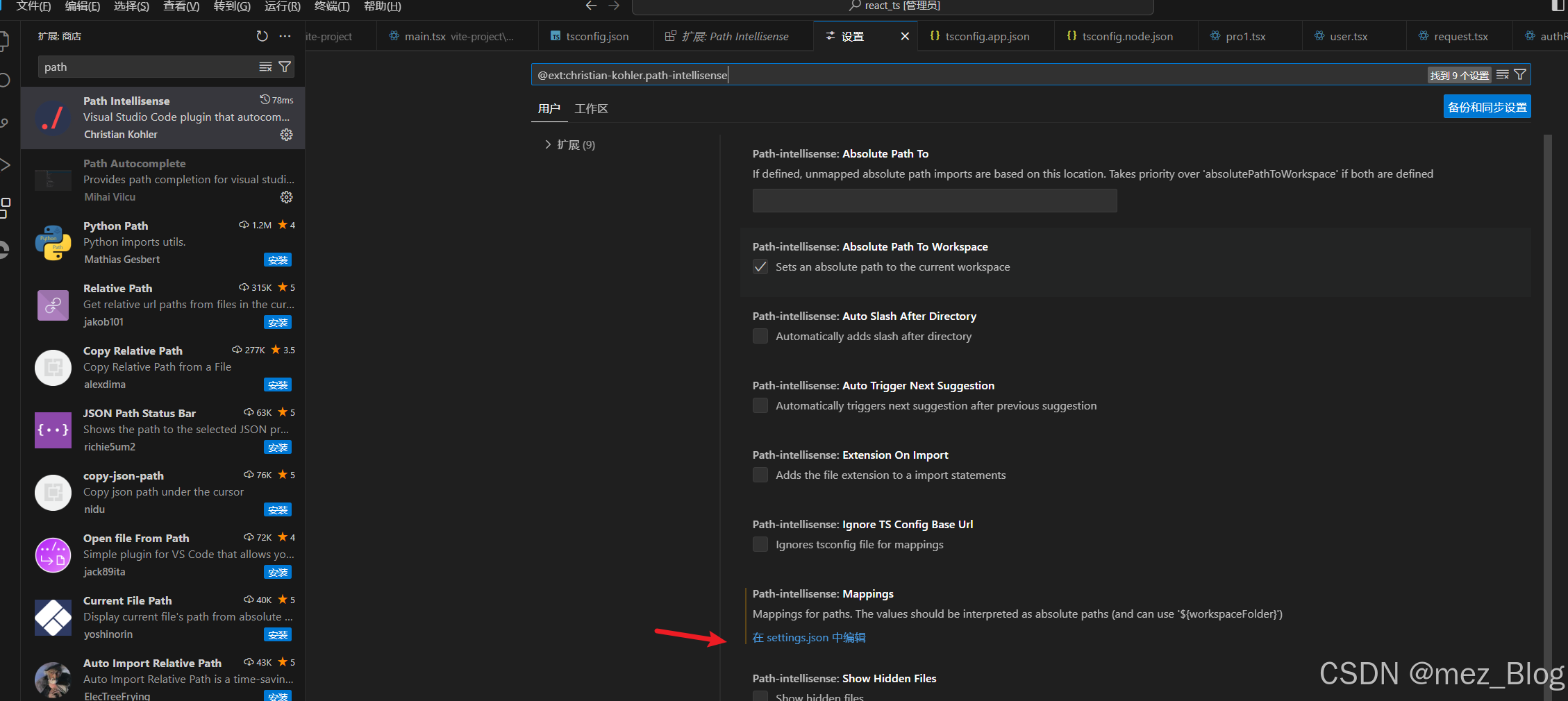Open 在 settings.json 中编辑 link
Screen dimensions: 1568x701
809,638
